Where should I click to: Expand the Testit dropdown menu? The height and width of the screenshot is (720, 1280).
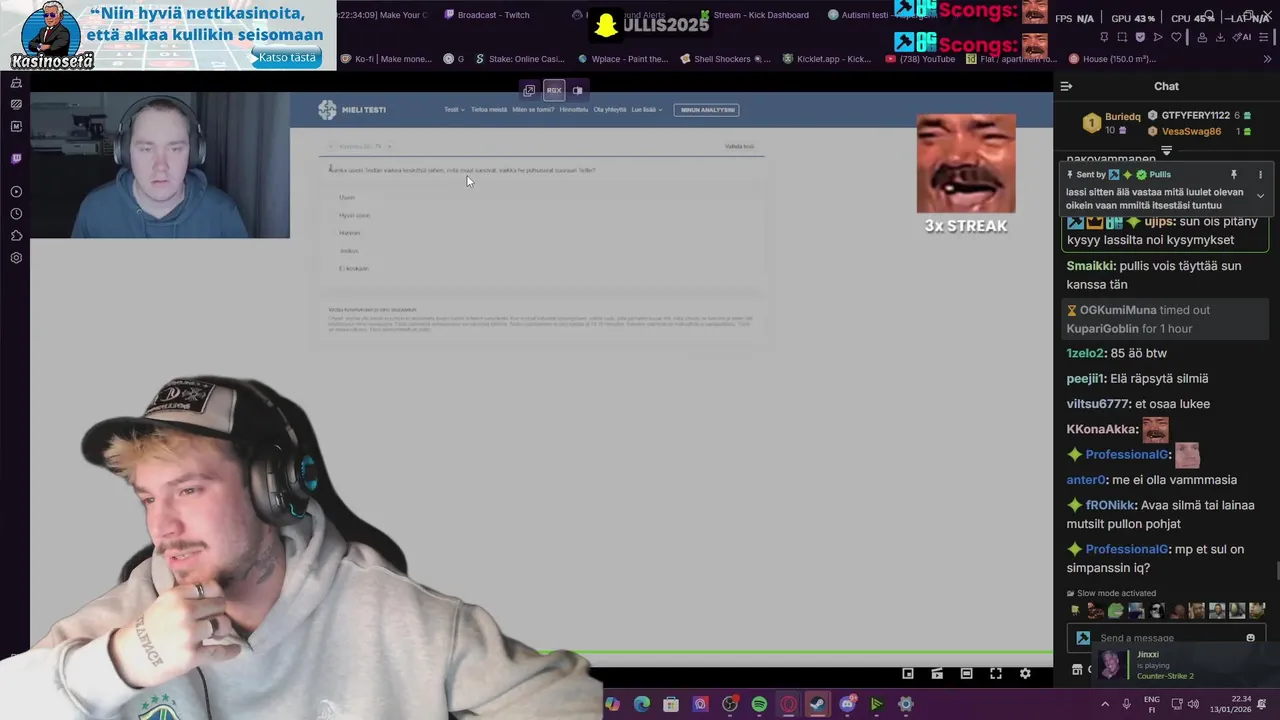(x=454, y=110)
